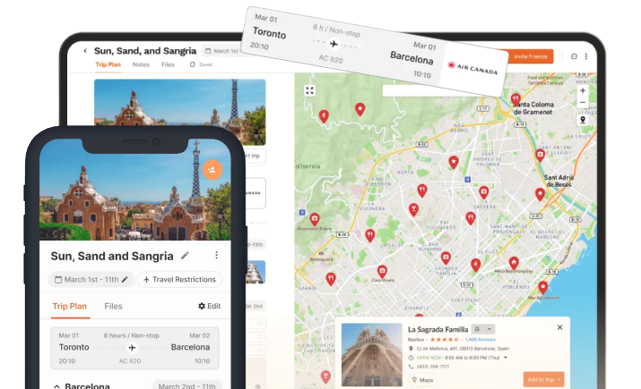The image size is (641, 389).
Task: Go back using the tablet back arrow
Action: (85, 51)
